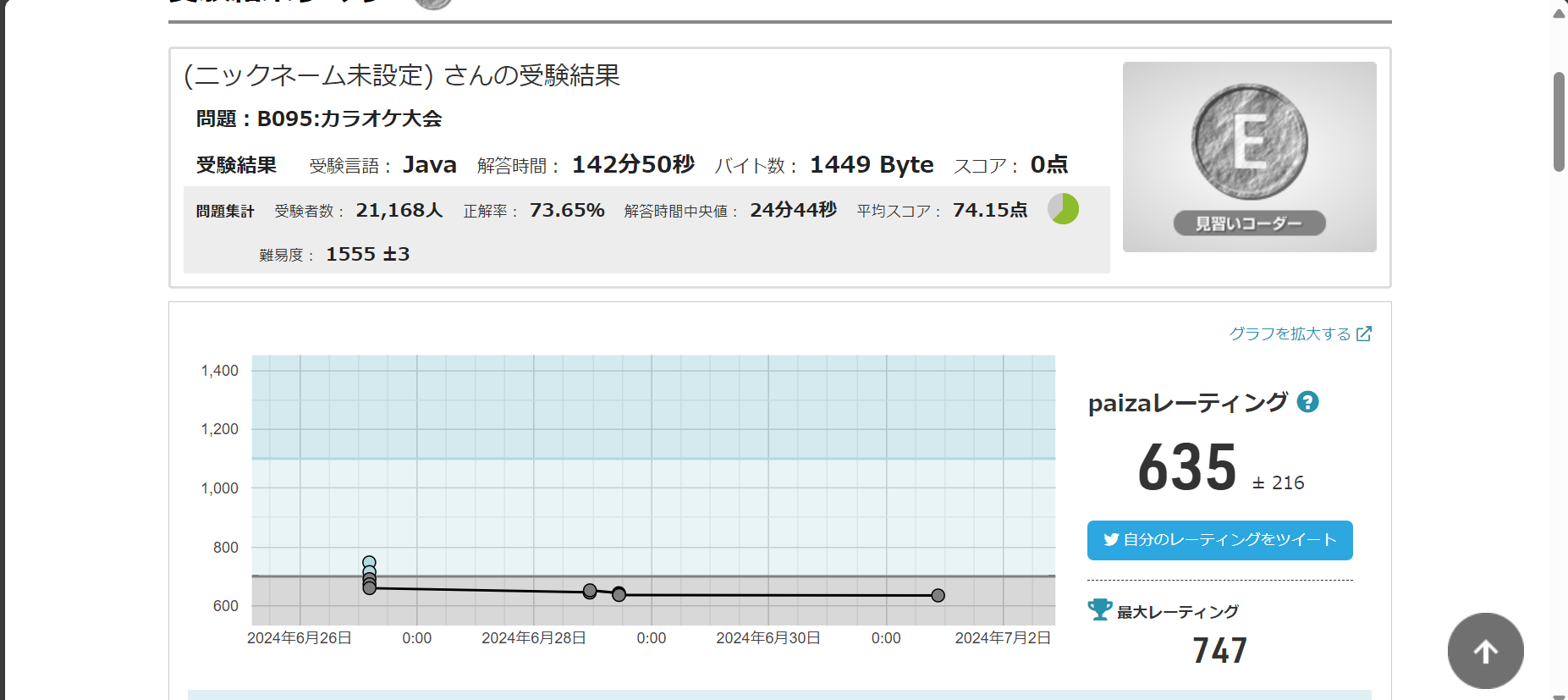The width and height of the screenshot is (1568, 700).
Task: Click the trophy icon next to 最大レーティング
Action: [1100, 609]
